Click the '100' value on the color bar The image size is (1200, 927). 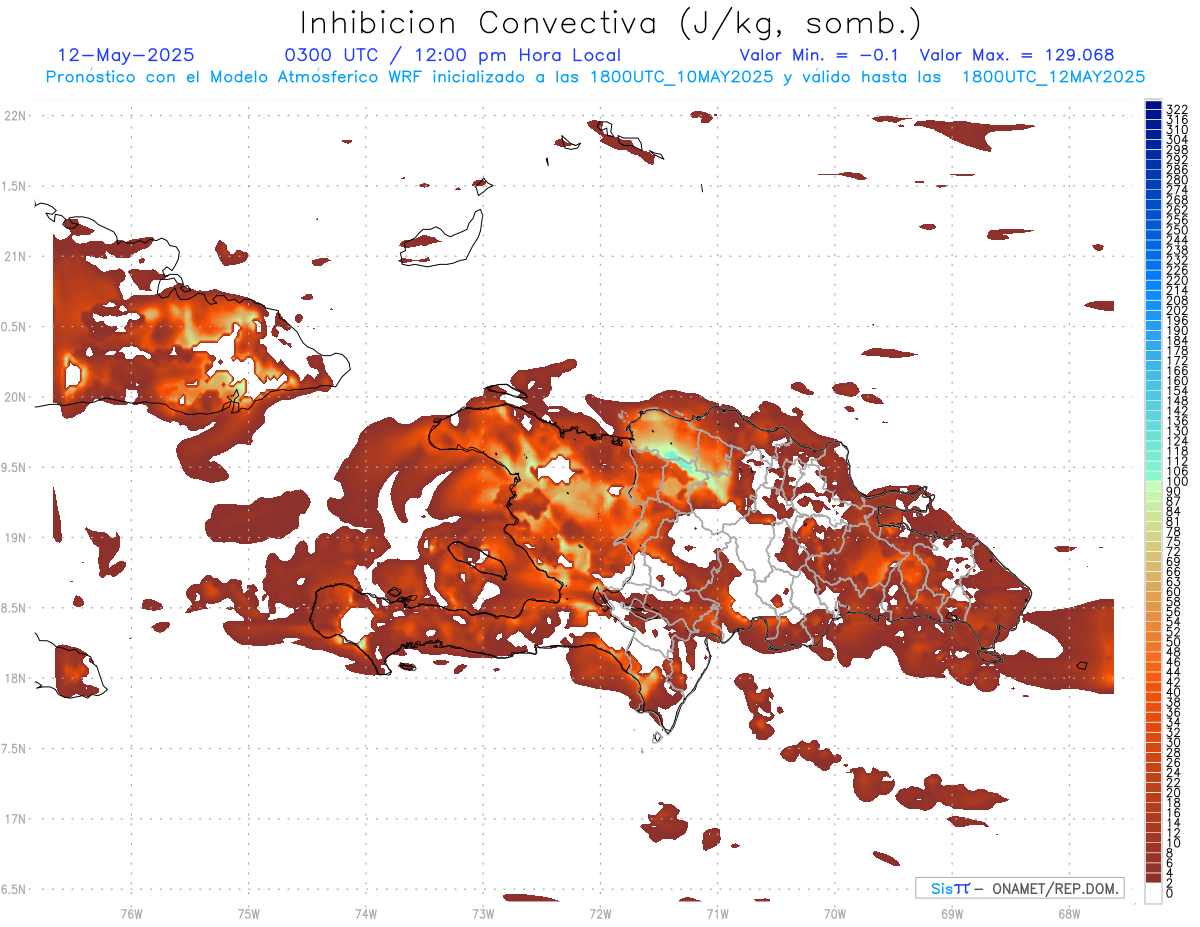1176,481
